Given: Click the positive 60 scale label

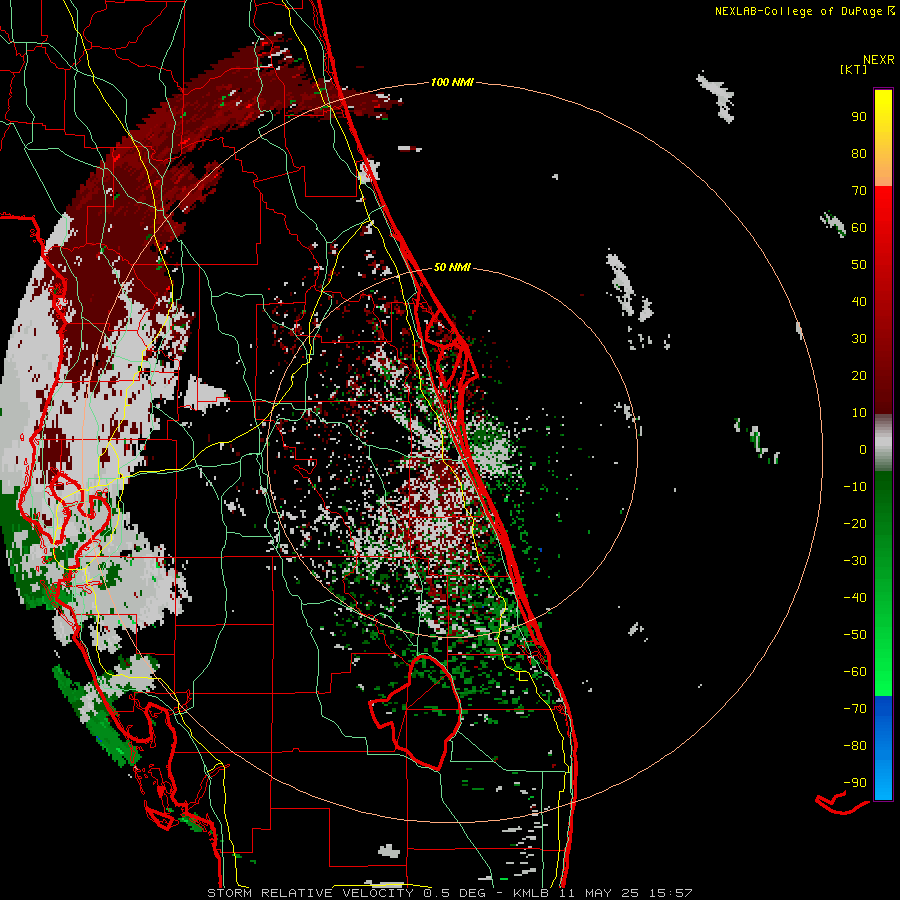Looking at the screenshot, I should pyautogui.click(x=859, y=228).
